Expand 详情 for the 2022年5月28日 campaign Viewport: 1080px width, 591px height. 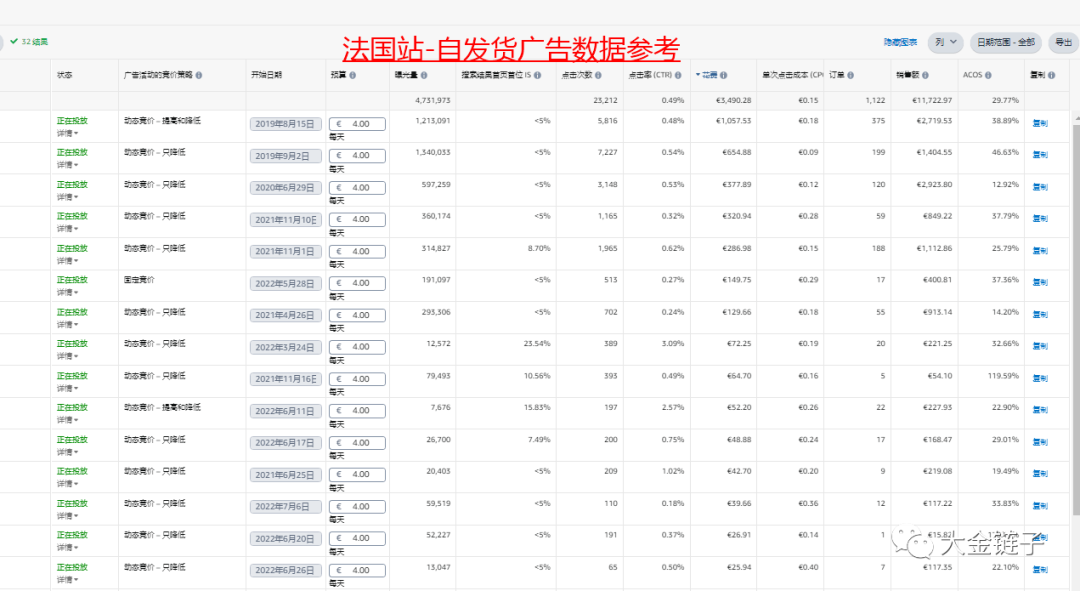tap(67, 293)
